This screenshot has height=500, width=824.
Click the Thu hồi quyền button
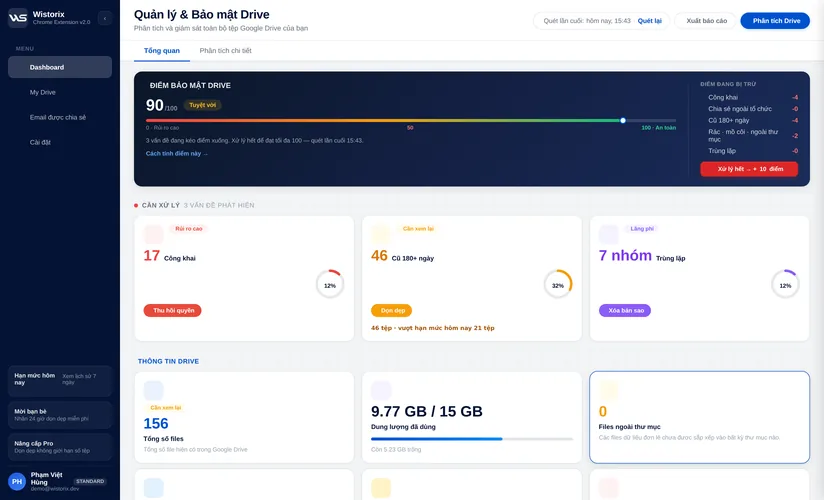coord(172,311)
